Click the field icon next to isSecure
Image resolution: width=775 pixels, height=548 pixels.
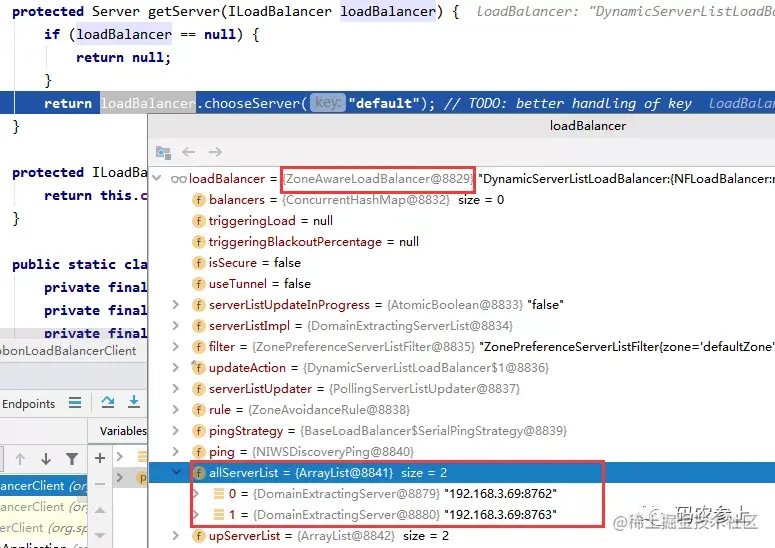point(198,262)
